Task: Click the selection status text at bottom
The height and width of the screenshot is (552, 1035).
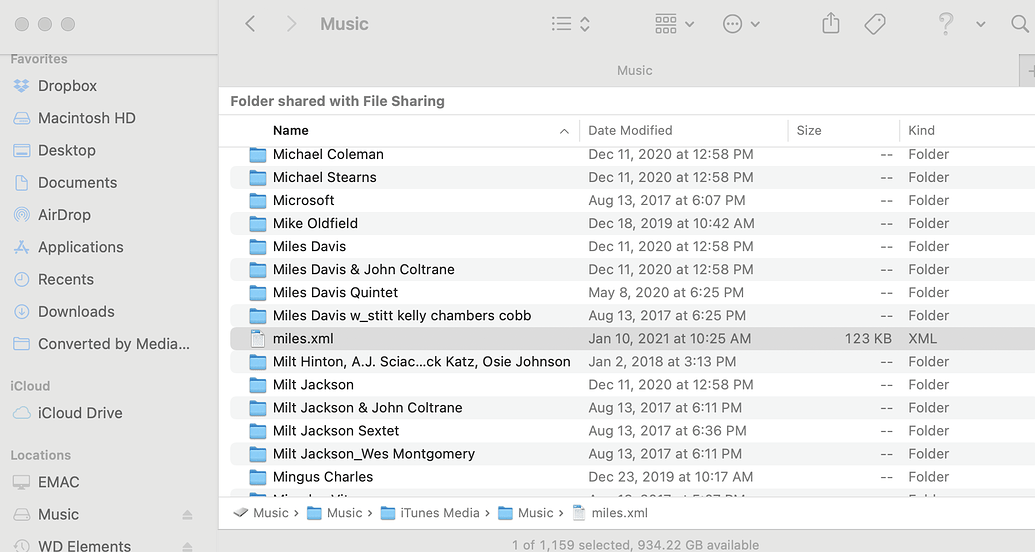Action: pos(635,545)
